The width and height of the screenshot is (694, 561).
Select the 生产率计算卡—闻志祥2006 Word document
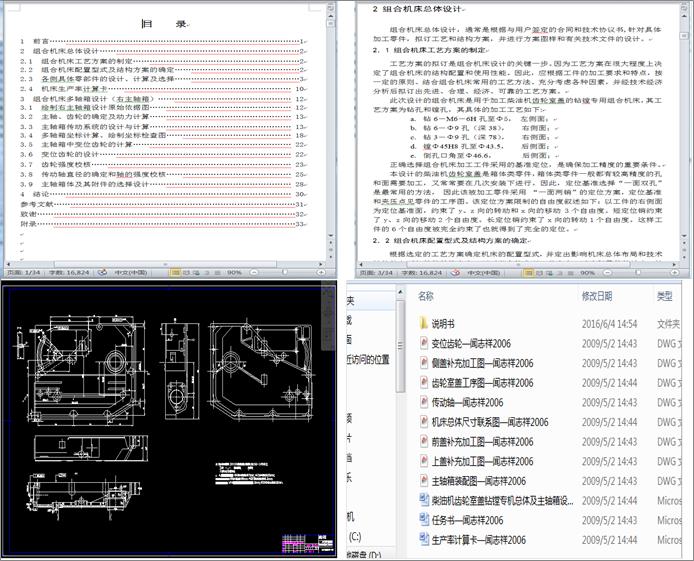[473, 540]
